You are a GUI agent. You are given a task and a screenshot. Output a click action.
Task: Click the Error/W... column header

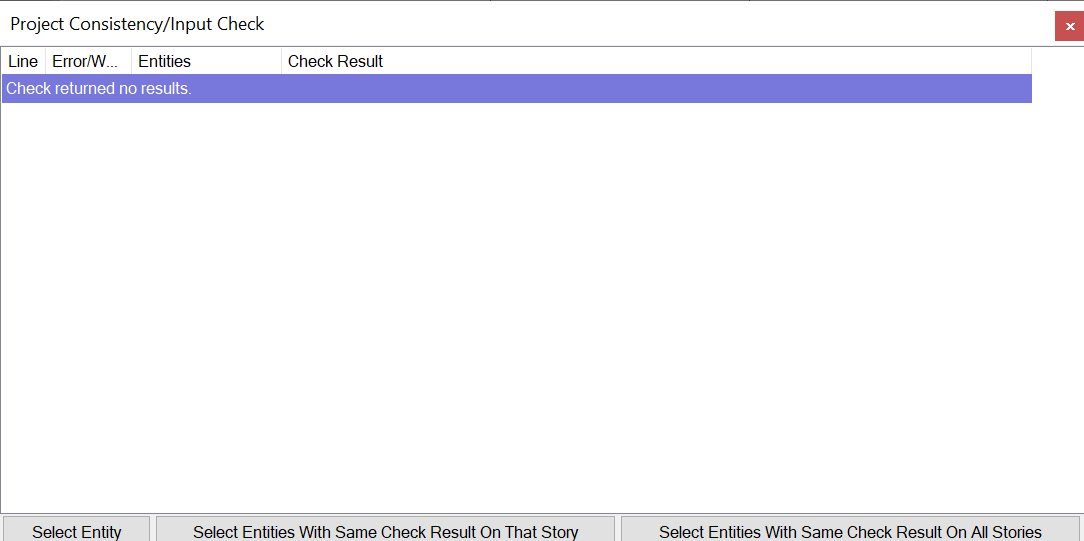[85, 61]
